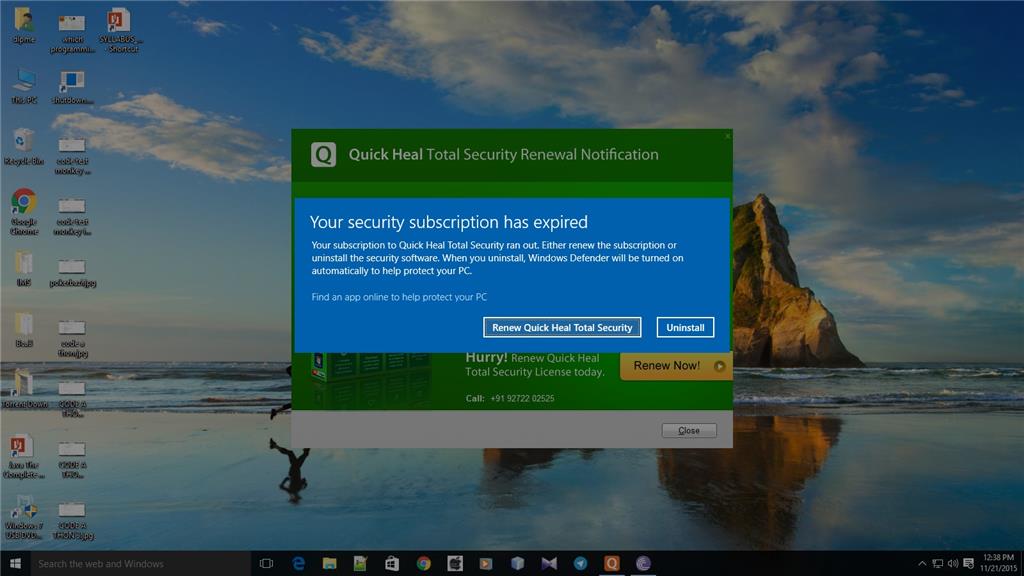Click Renew Quick Heal Total Security button
Screen dimensions: 1024x576
click(x=562, y=327)
